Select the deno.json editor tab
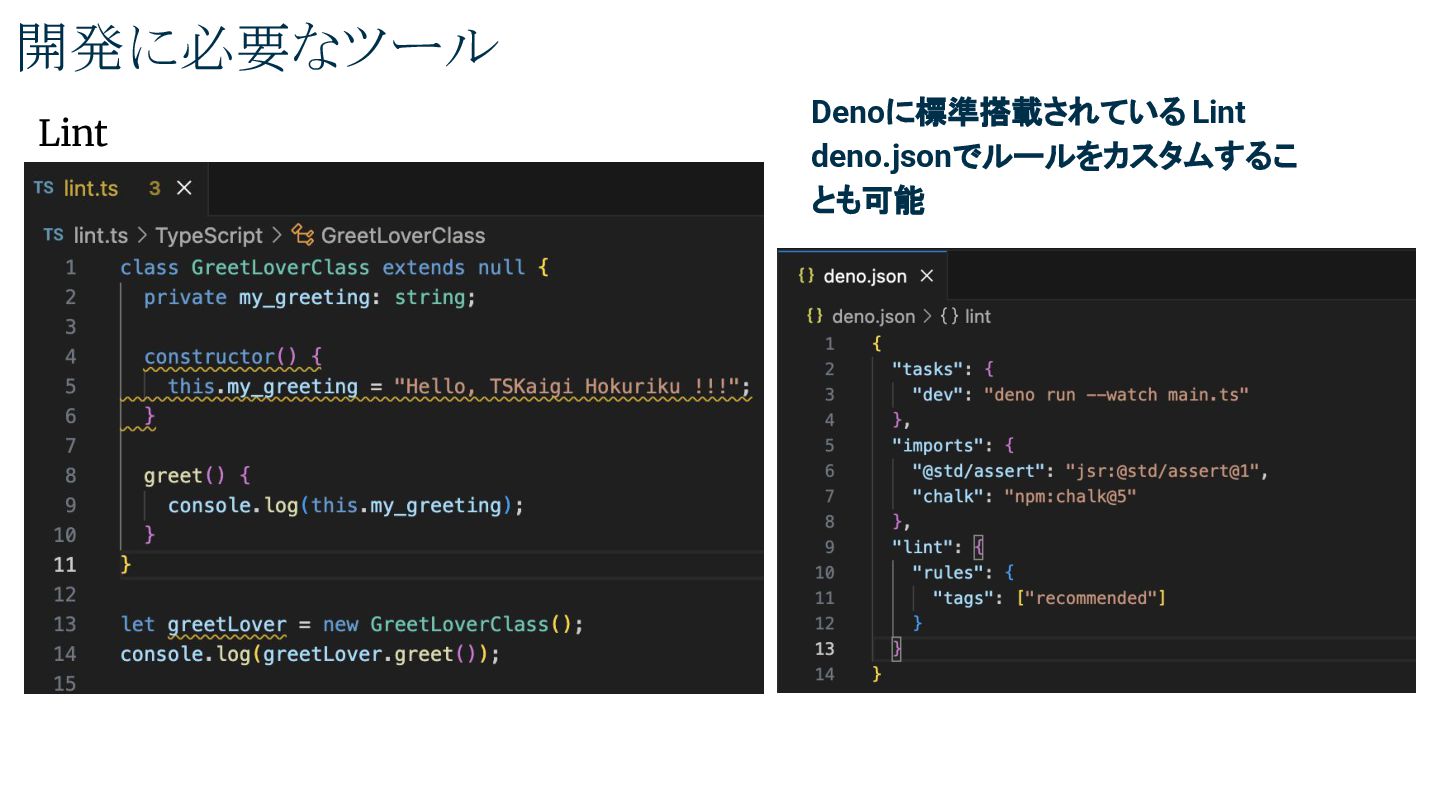Viewport: 1440px width, 810px height. pyautogui.click(x=863, y=275)
